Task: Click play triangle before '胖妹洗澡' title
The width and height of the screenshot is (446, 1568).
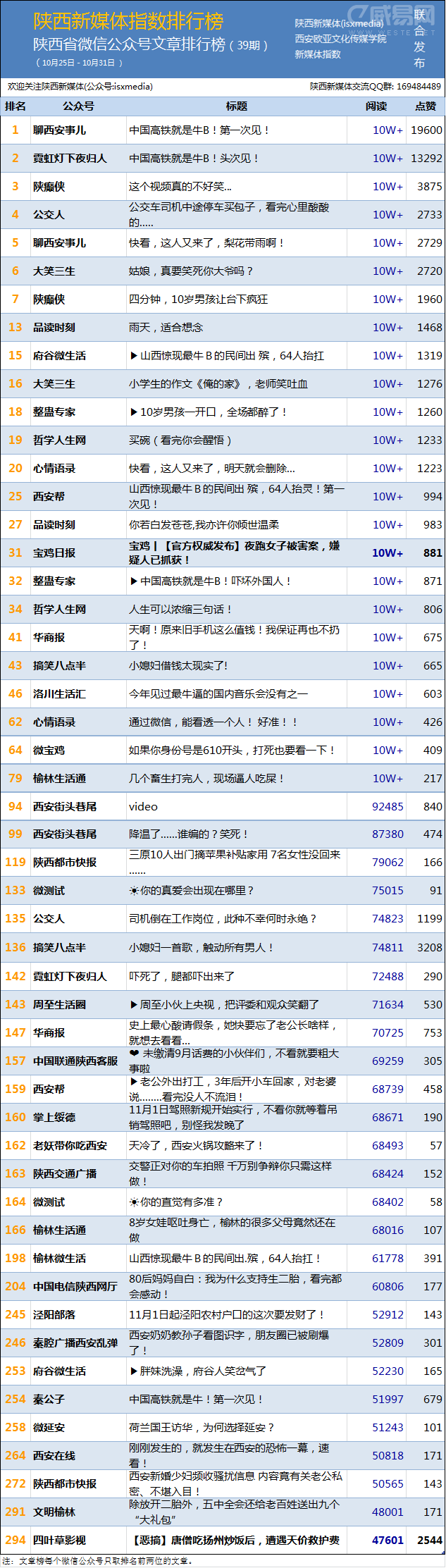Action: pyautogui.click(x=134, y=1371)
